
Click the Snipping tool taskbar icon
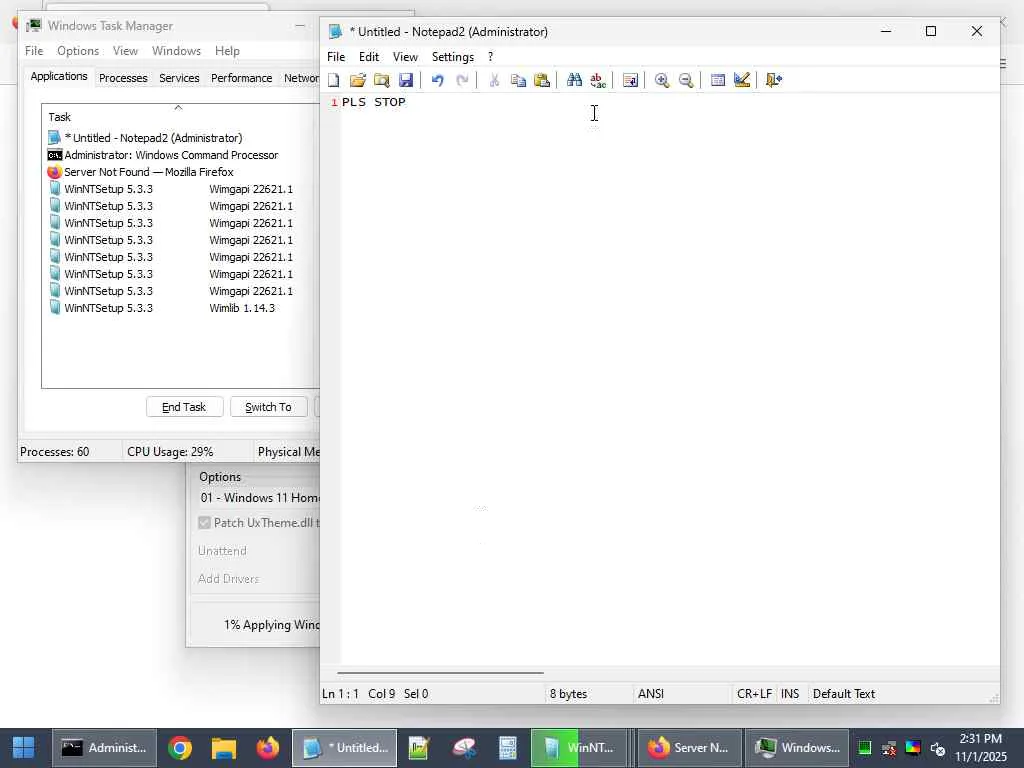(x=464, y=748)
